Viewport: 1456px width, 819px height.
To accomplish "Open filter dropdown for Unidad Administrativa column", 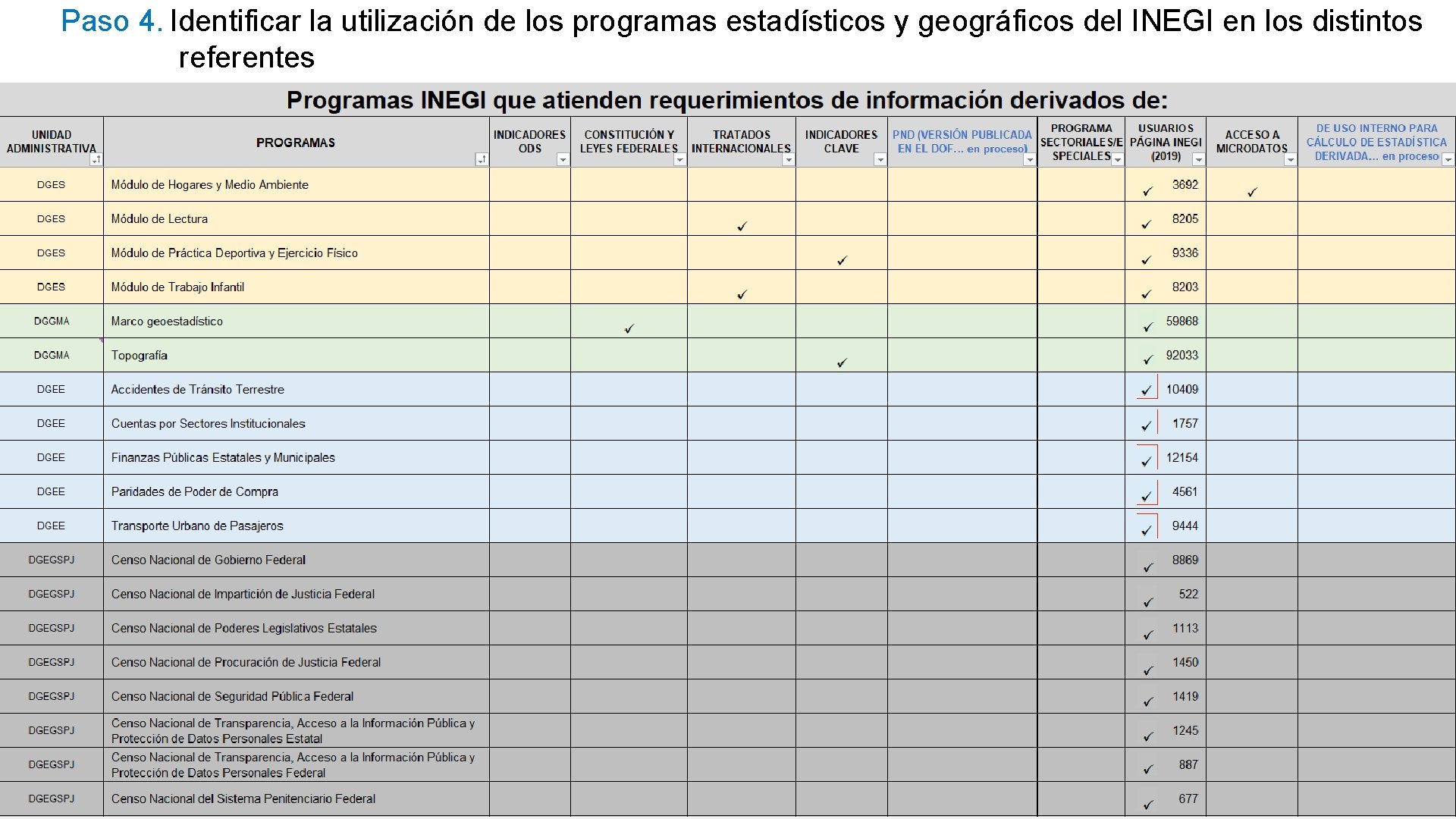I will 96,159.
